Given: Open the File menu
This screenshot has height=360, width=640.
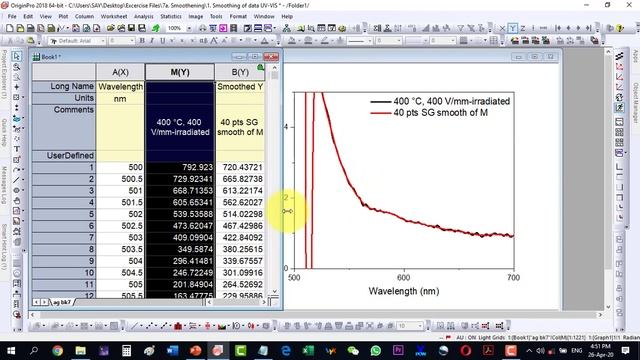Looking at the screenshot, I should tap(12, 16).
